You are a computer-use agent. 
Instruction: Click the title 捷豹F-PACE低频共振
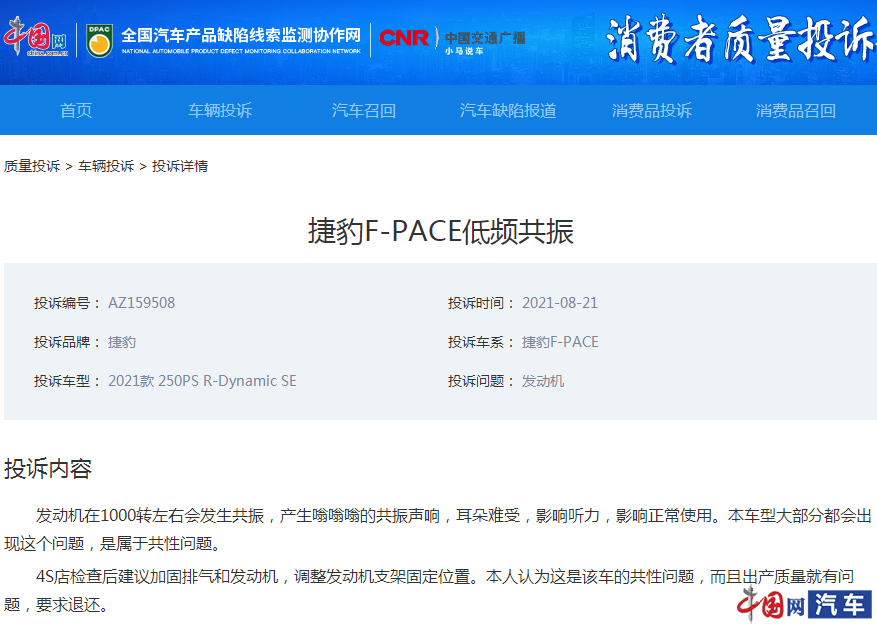pos(441,231)
